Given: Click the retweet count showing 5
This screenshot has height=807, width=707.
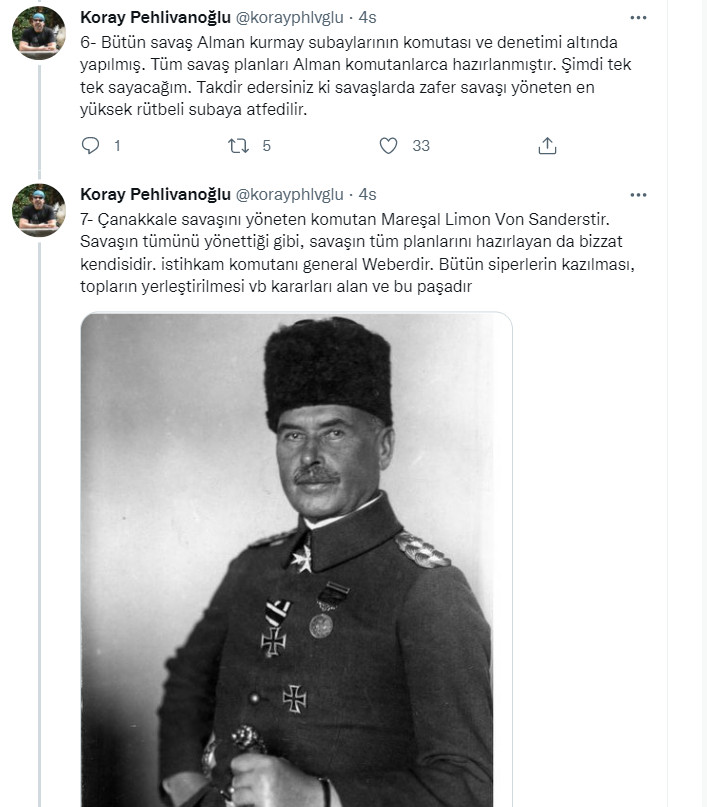Looking at the screenshot, I should point(266,146).
